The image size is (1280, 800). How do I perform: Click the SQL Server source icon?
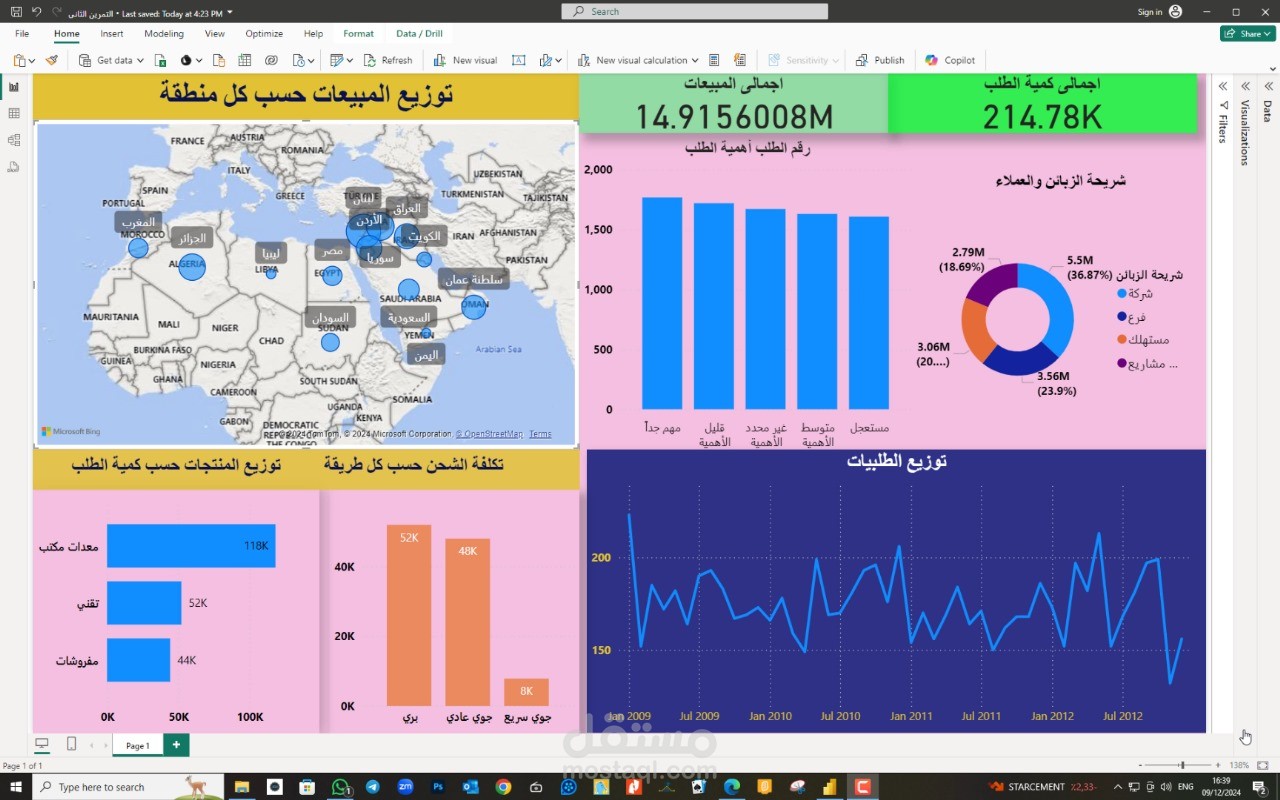(219, 60)
